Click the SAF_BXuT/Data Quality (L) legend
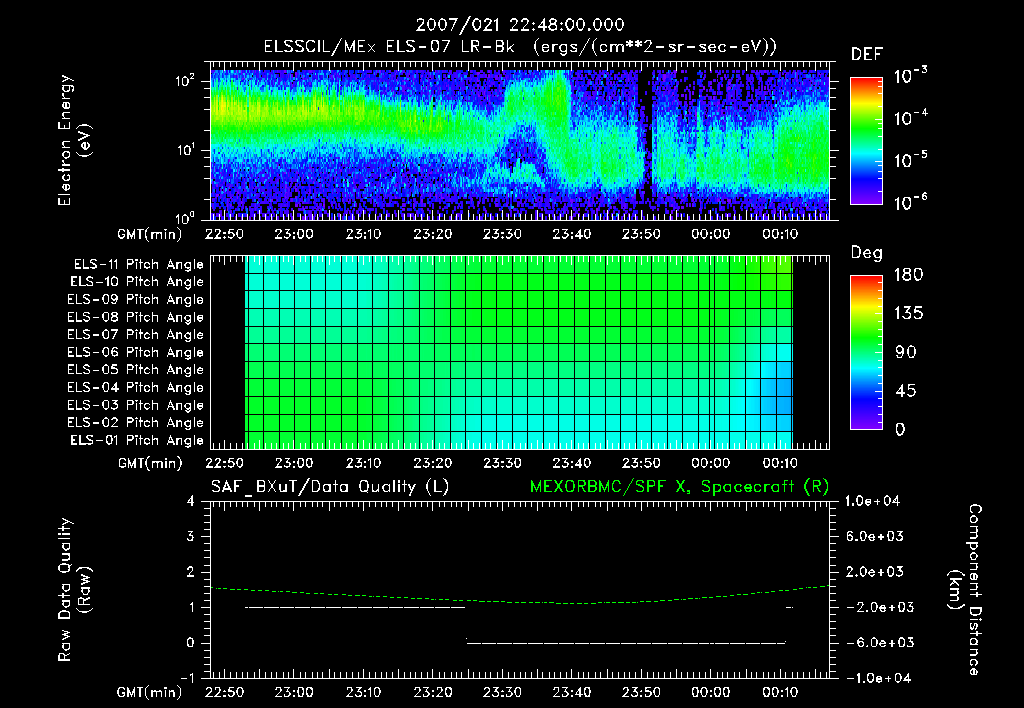Screen dimensions: 1024x708 point(330,487)
